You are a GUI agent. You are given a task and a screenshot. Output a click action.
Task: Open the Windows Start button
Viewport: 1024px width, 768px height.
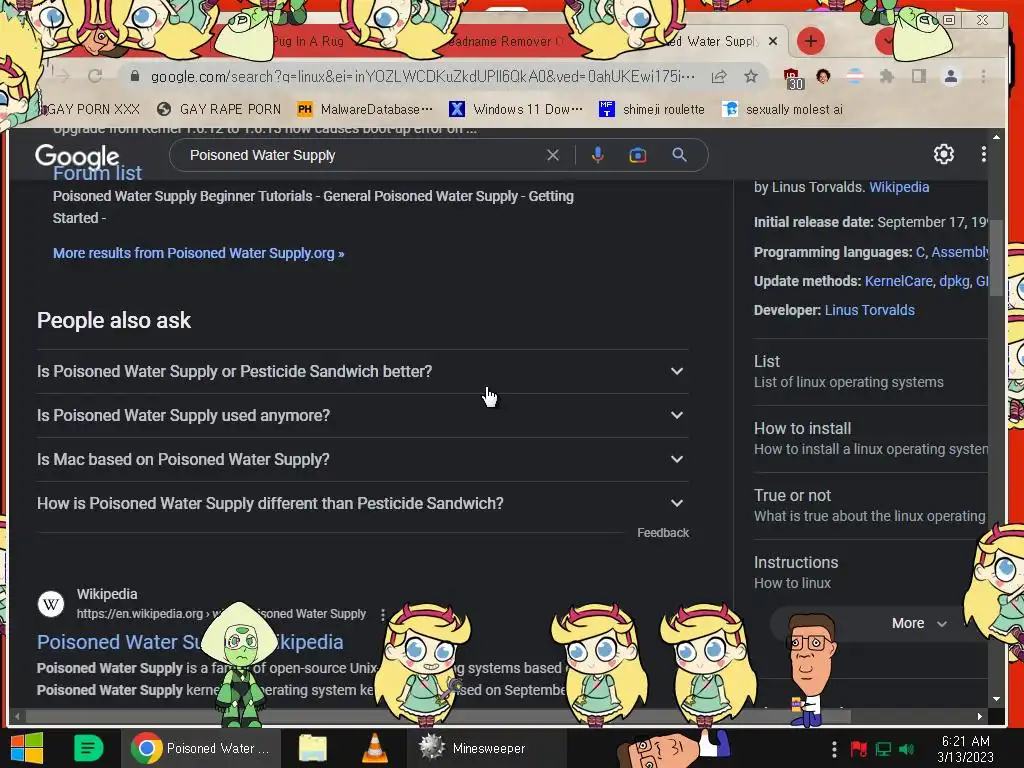point(27,748)
